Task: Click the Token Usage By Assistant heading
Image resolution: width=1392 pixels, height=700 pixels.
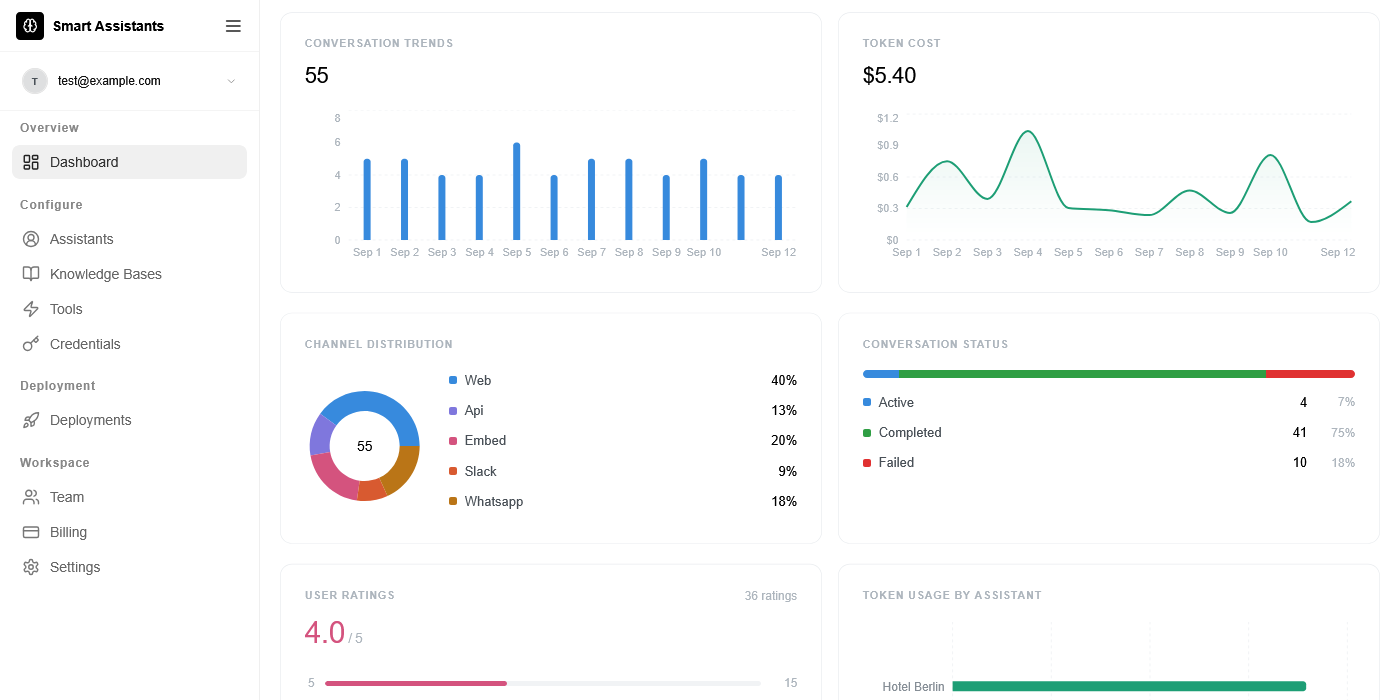Action: click(952, 595)
